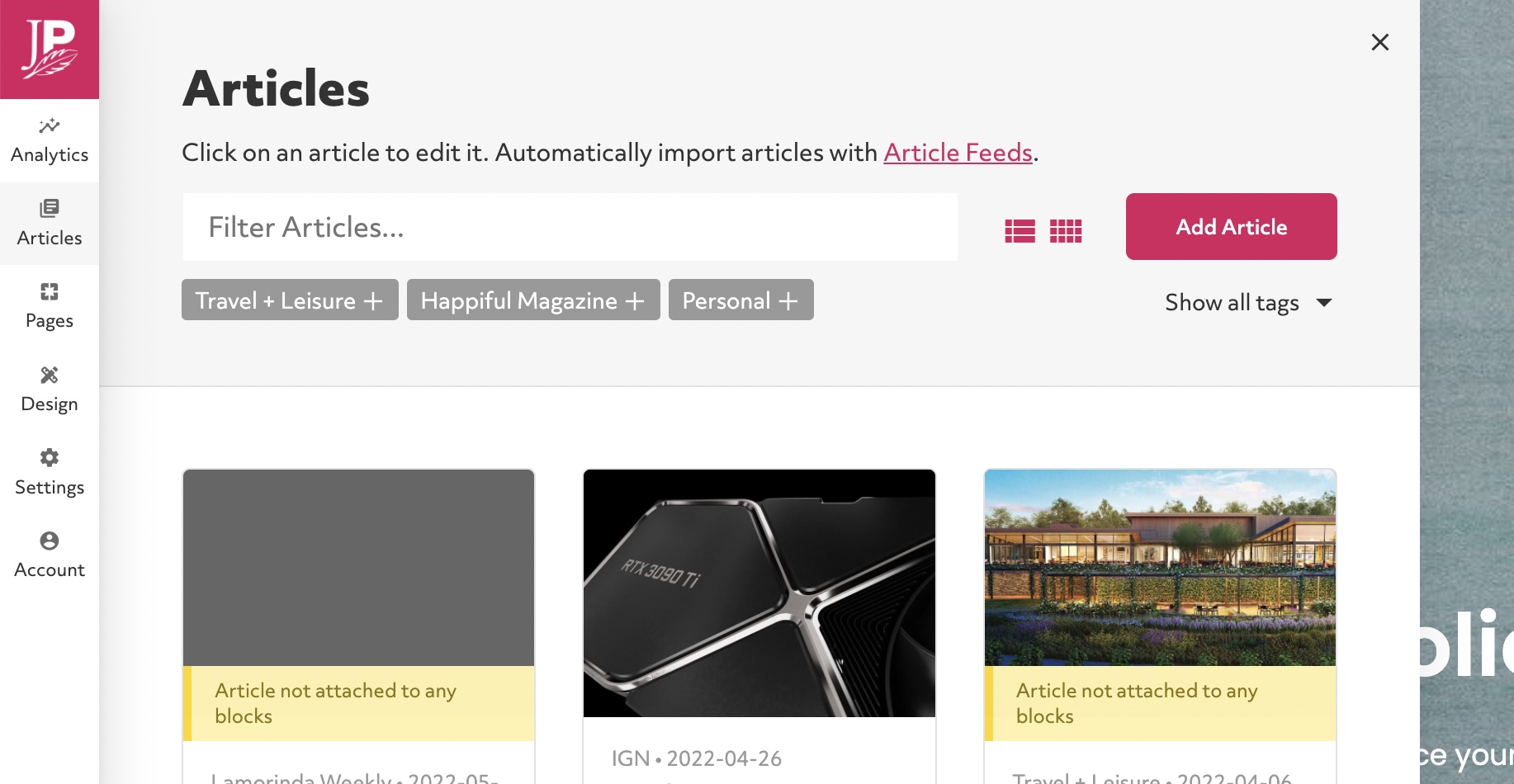
Task: Expand the Show all tags dropdown
Action: [x=1248, y=303]
